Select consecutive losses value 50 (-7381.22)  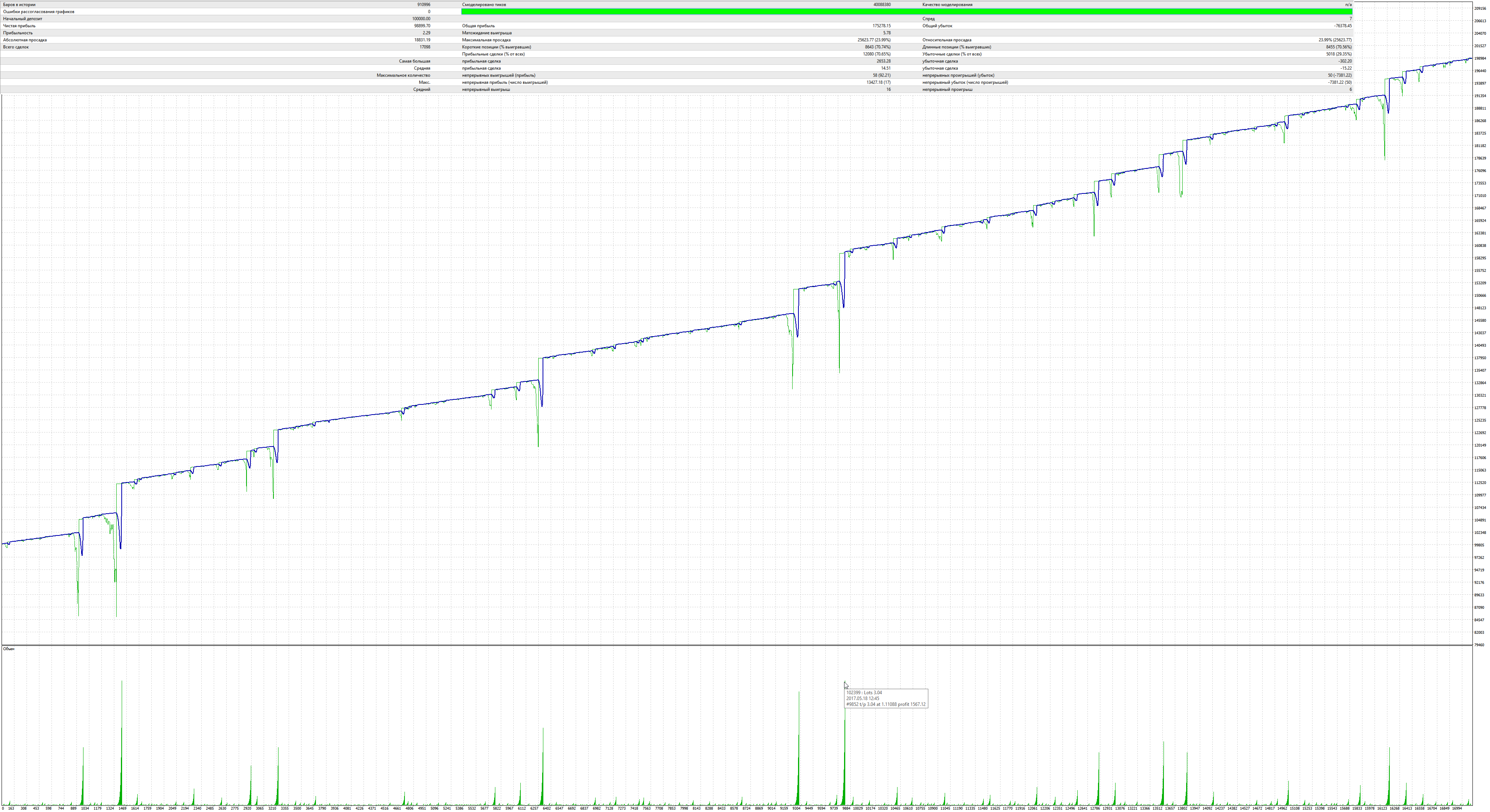click(x=1339, y=75)
